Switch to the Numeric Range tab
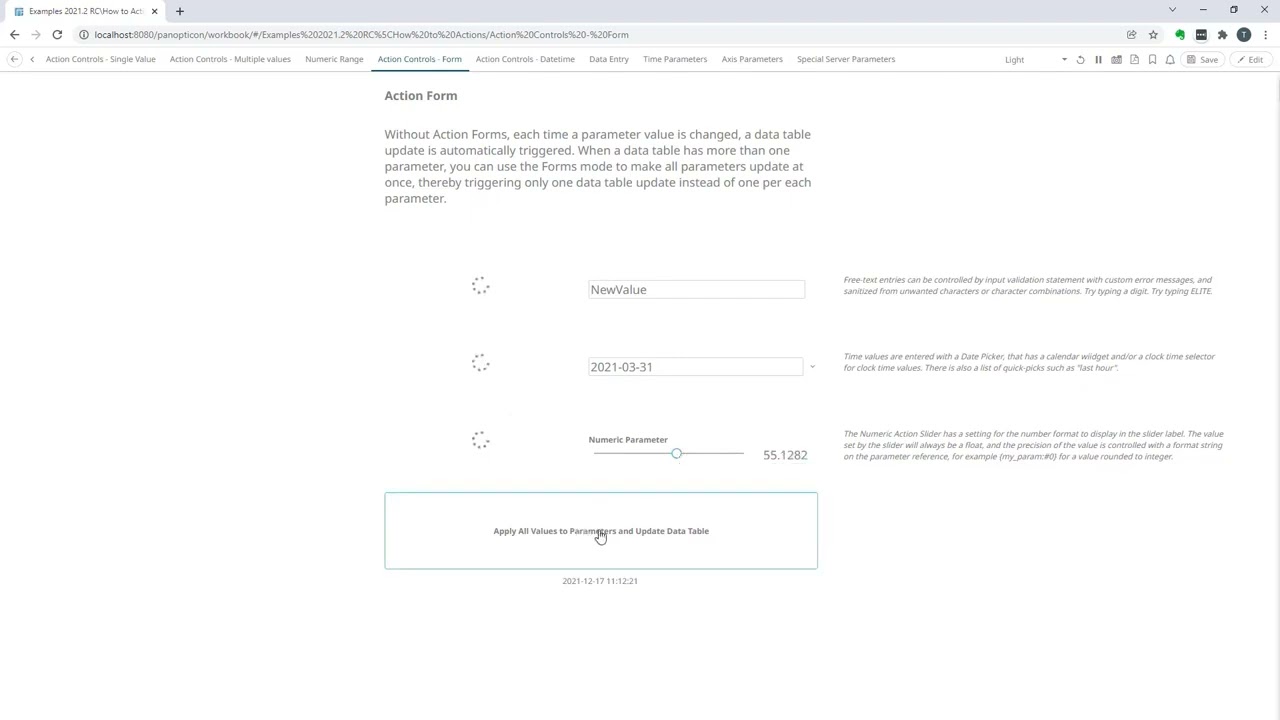 click(x=334, y=59)
